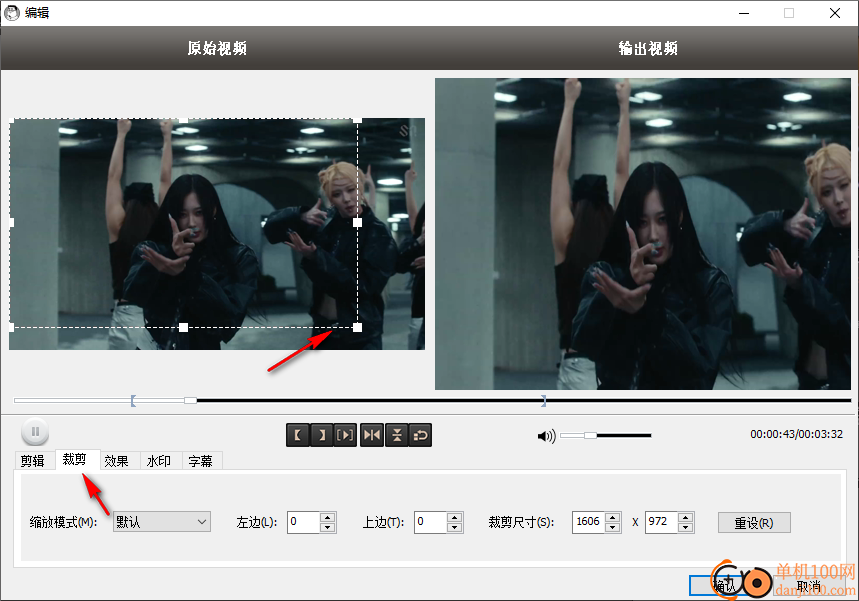Viewport: 859px width, 601px height.
Task: Click the play selected segment icon
Action: [x=345, y=435]
